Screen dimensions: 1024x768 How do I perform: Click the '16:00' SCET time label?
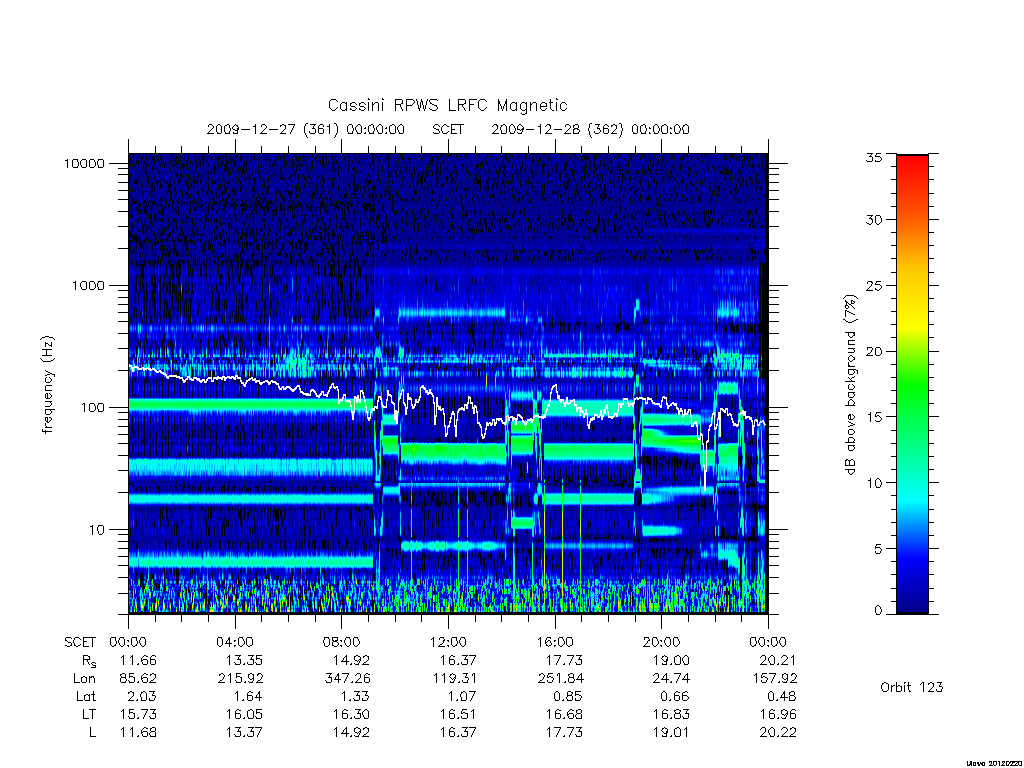[x=555, y=642]
